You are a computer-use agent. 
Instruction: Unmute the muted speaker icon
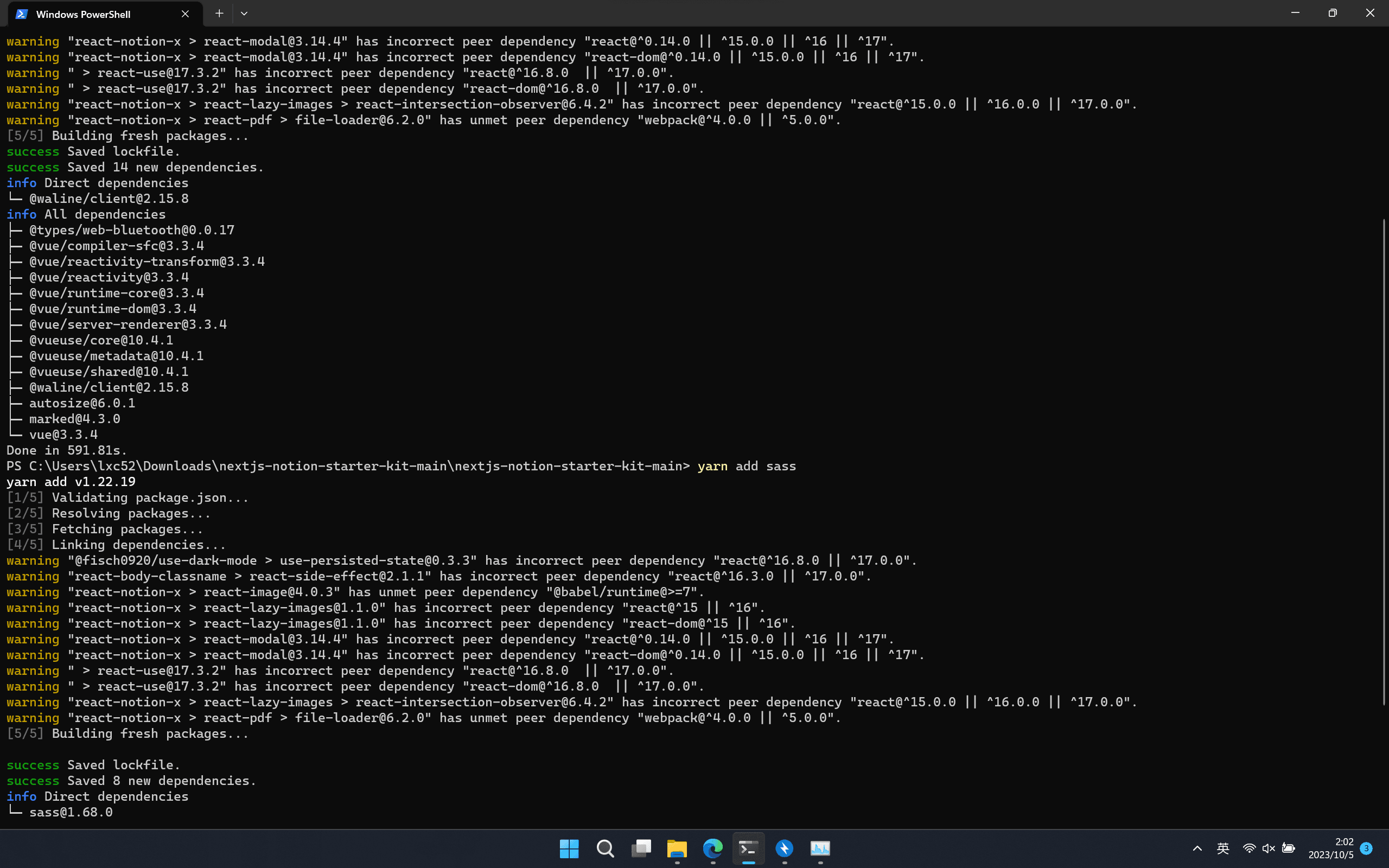[x=1269, y=848]
